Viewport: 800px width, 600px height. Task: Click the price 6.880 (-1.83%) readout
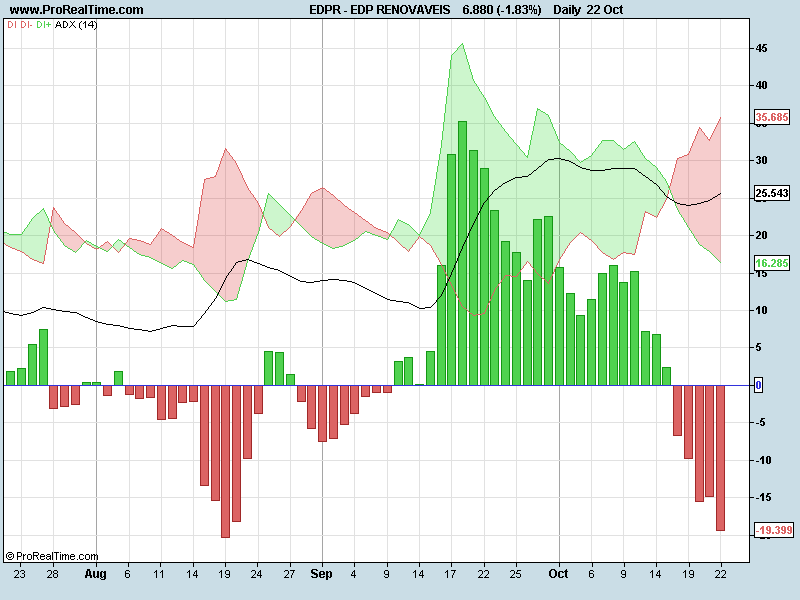[502, 10]
